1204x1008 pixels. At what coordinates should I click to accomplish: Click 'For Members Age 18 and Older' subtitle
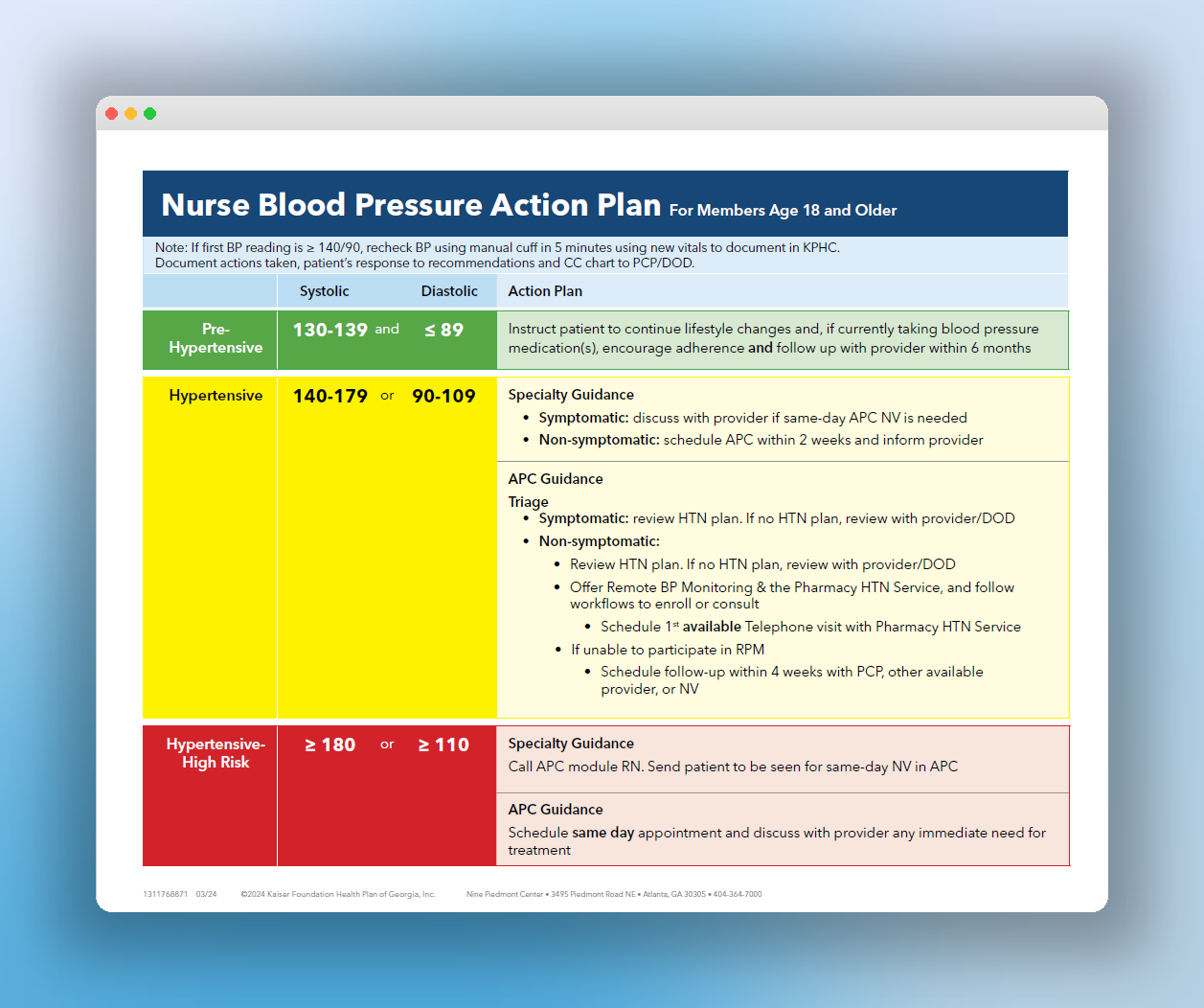pyautogui.click(x=783, y=210)
